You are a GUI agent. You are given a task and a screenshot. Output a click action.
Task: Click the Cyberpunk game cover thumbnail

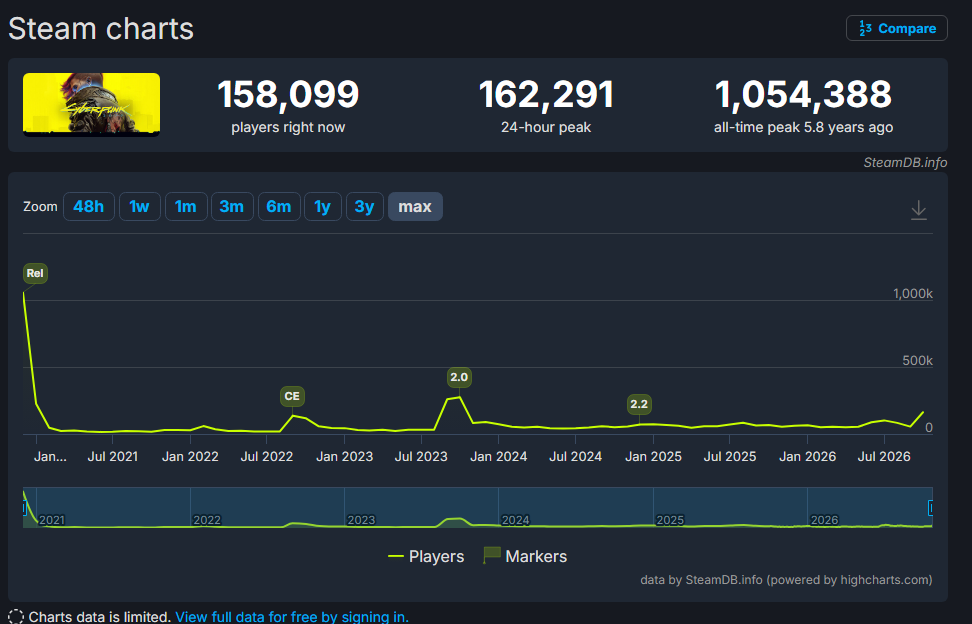click(x=91, y=104)
